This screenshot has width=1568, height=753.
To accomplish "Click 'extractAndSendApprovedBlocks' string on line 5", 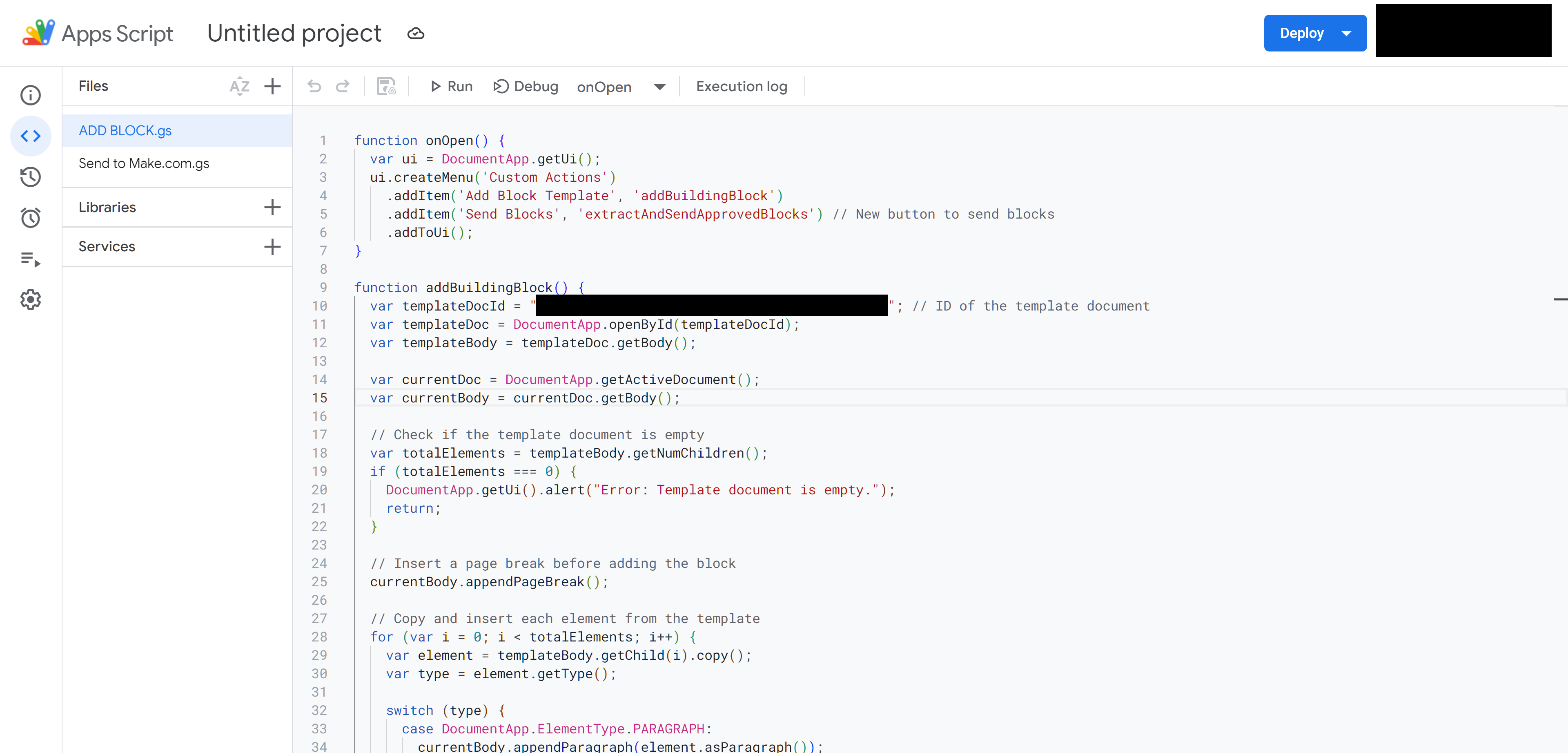I will click(x=696, y=214).
